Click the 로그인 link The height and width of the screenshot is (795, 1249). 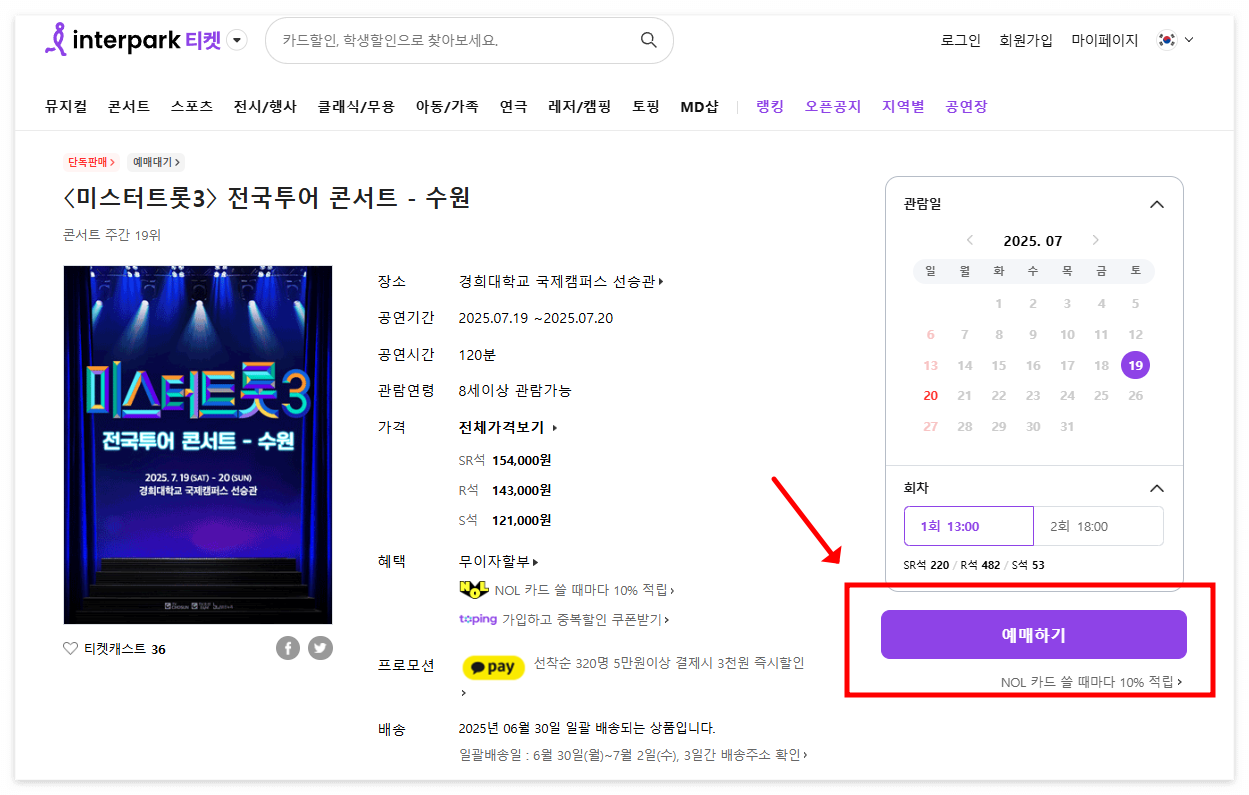pyautogui.click(x=960, y=40)
